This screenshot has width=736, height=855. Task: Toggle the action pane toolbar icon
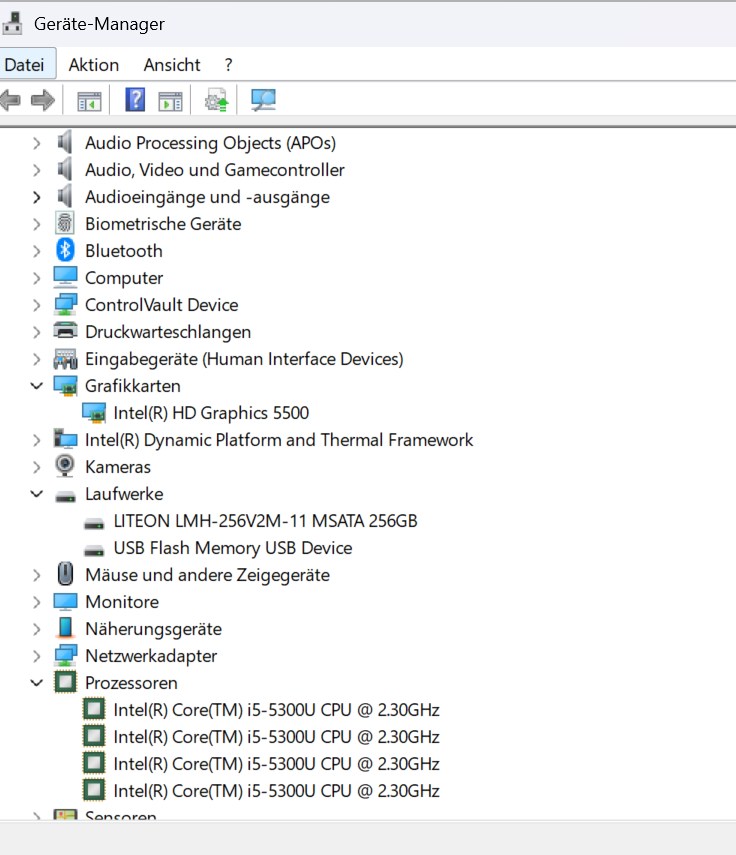pyautogui.click(x=170, y=101)
